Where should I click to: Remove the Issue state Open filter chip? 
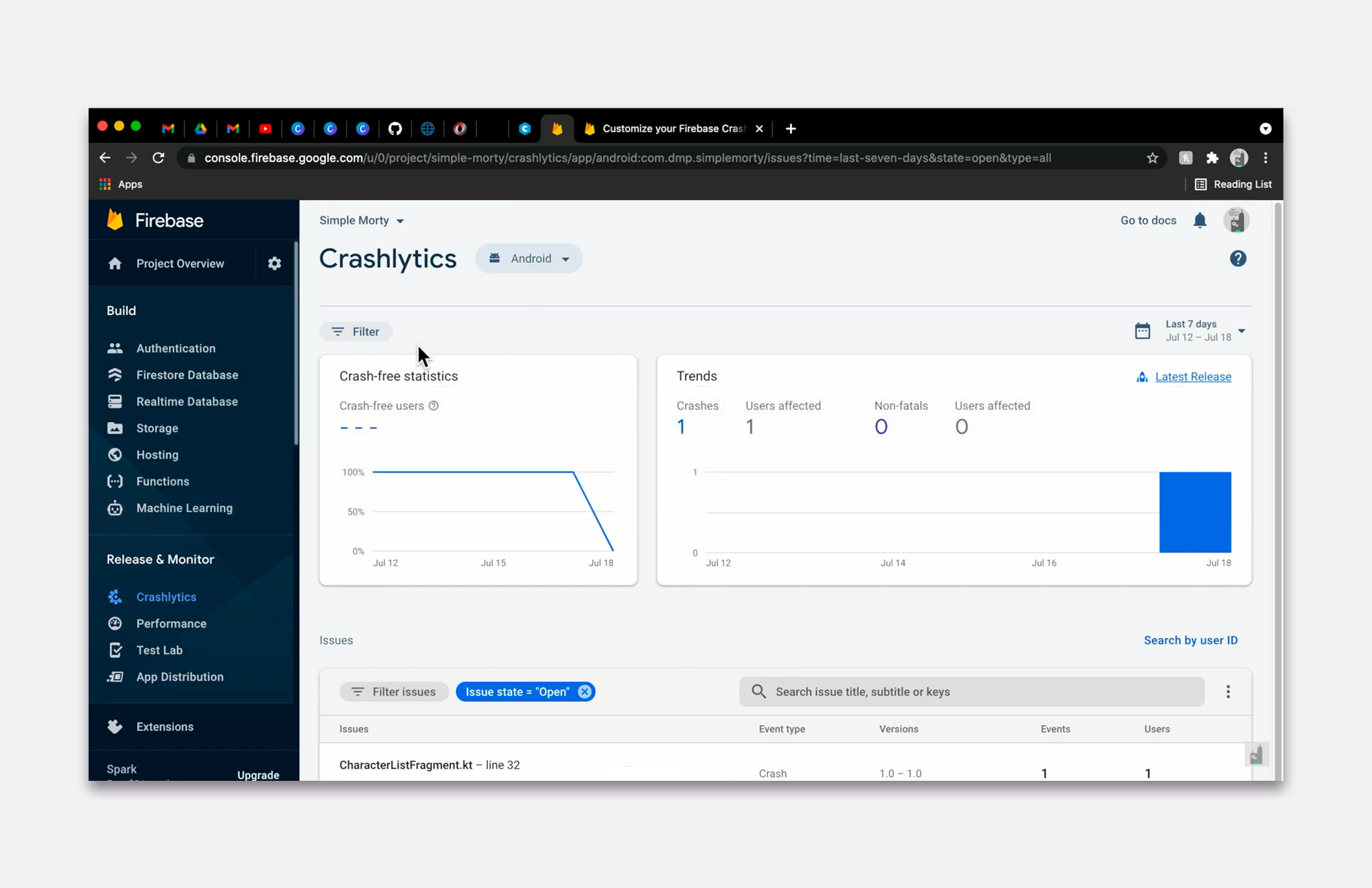pos(585,692)
